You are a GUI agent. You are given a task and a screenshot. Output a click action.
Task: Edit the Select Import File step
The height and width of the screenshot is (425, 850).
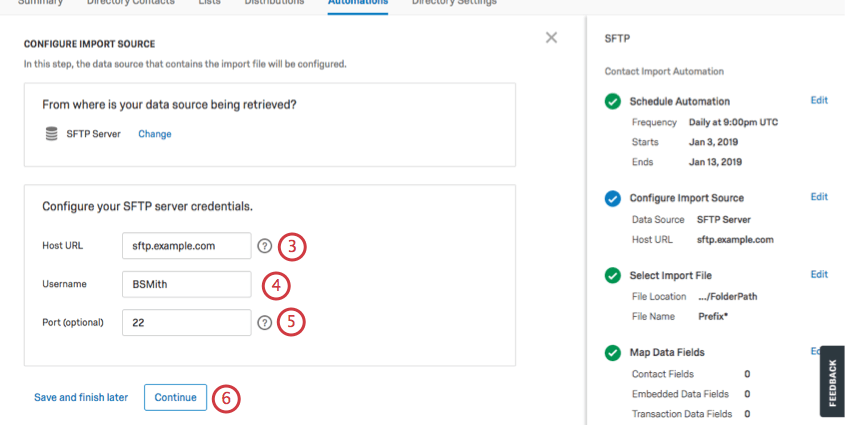point(819,274)
